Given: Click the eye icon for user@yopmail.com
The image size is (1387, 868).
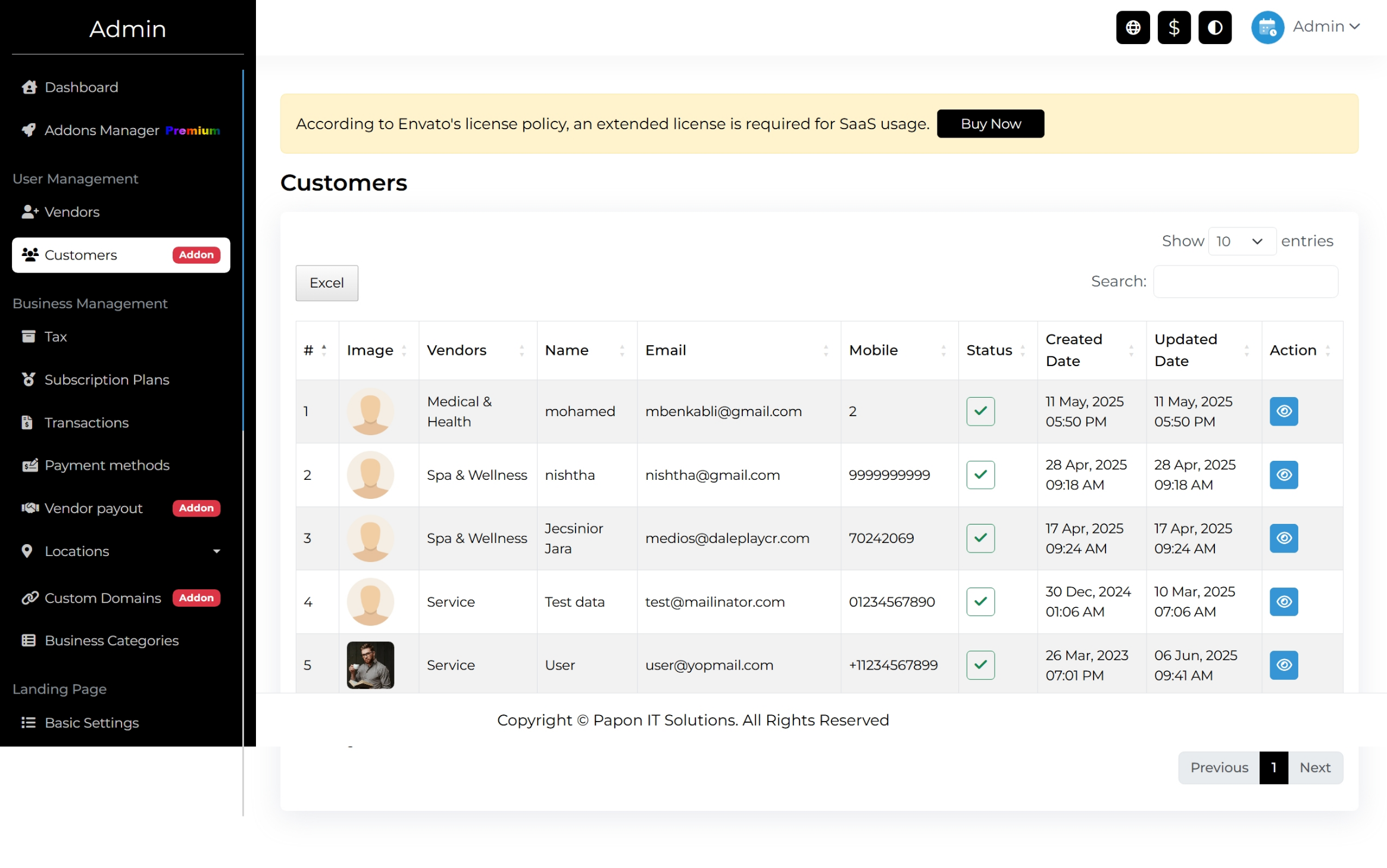Looking at the screenshot, I should coord(1283,665).
